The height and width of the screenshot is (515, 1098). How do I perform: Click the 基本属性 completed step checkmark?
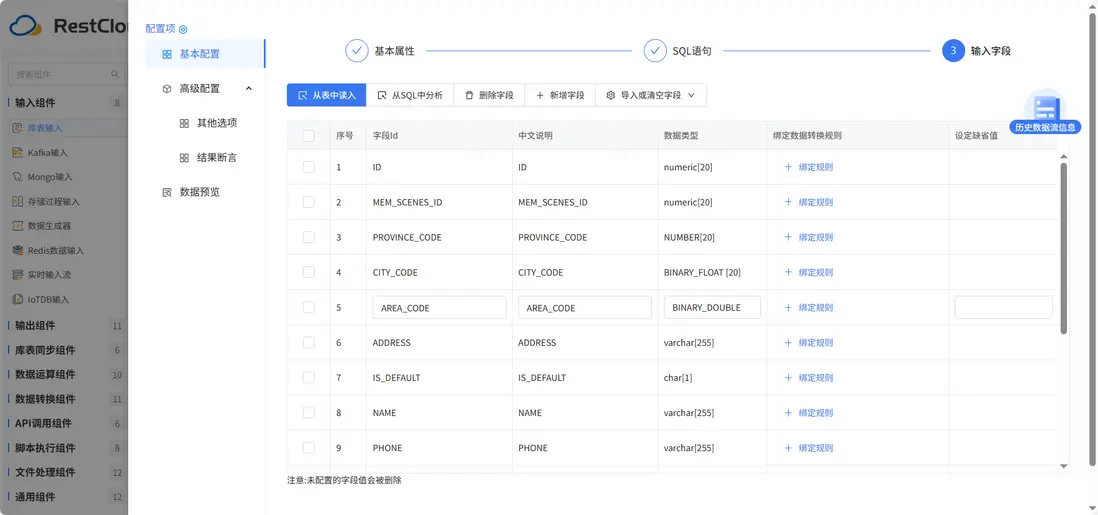pyautogui.click(x=356, y=50)
